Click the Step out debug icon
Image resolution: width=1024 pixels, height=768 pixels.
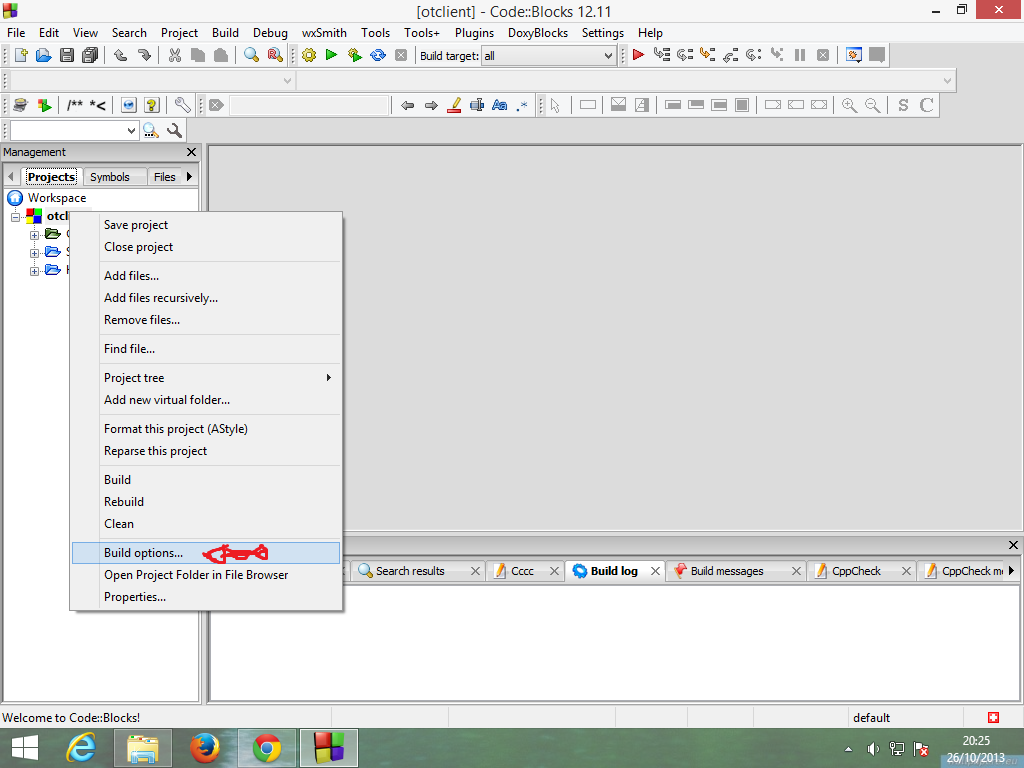pos(731,55)
